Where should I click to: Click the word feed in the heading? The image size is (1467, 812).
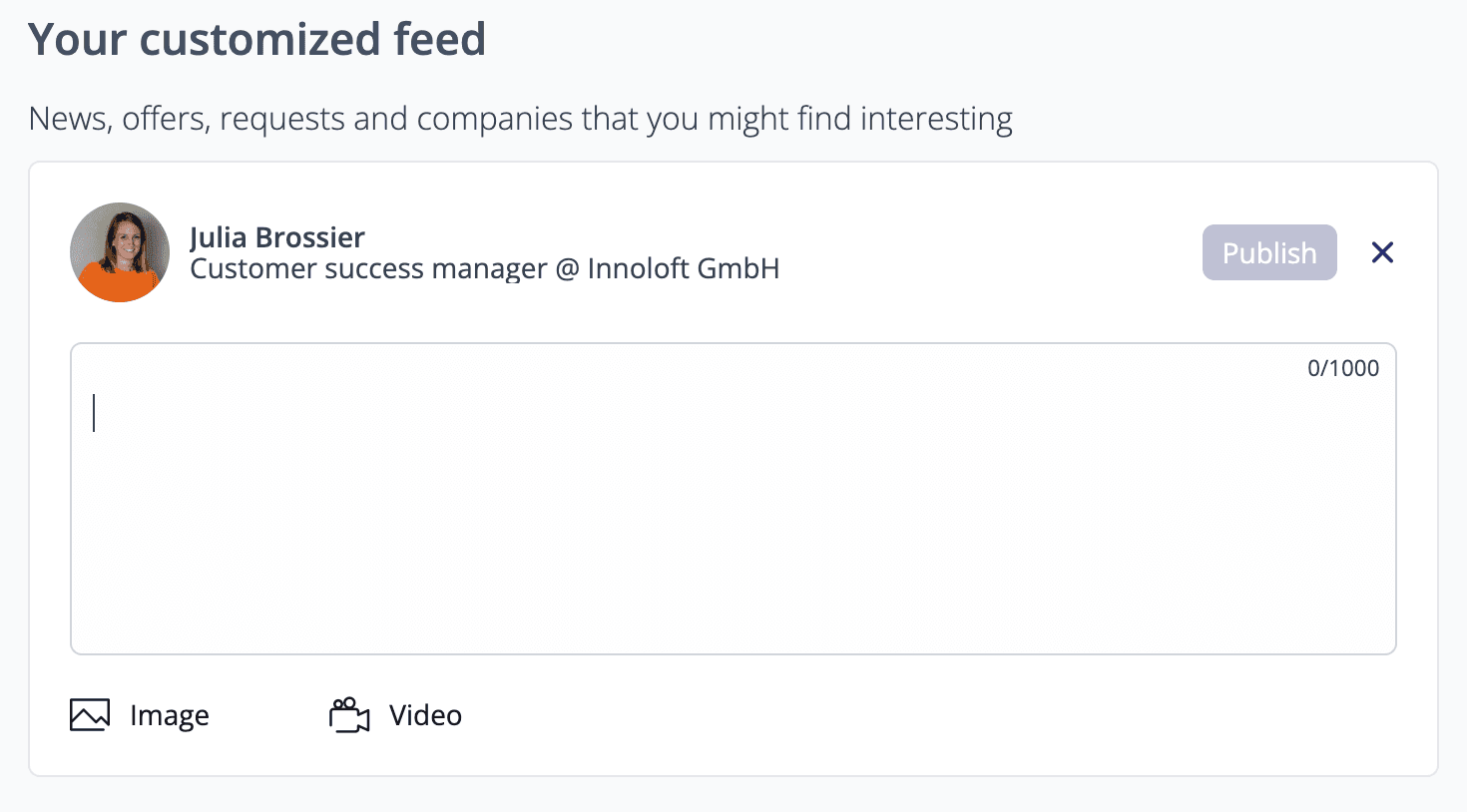point(439,40)
